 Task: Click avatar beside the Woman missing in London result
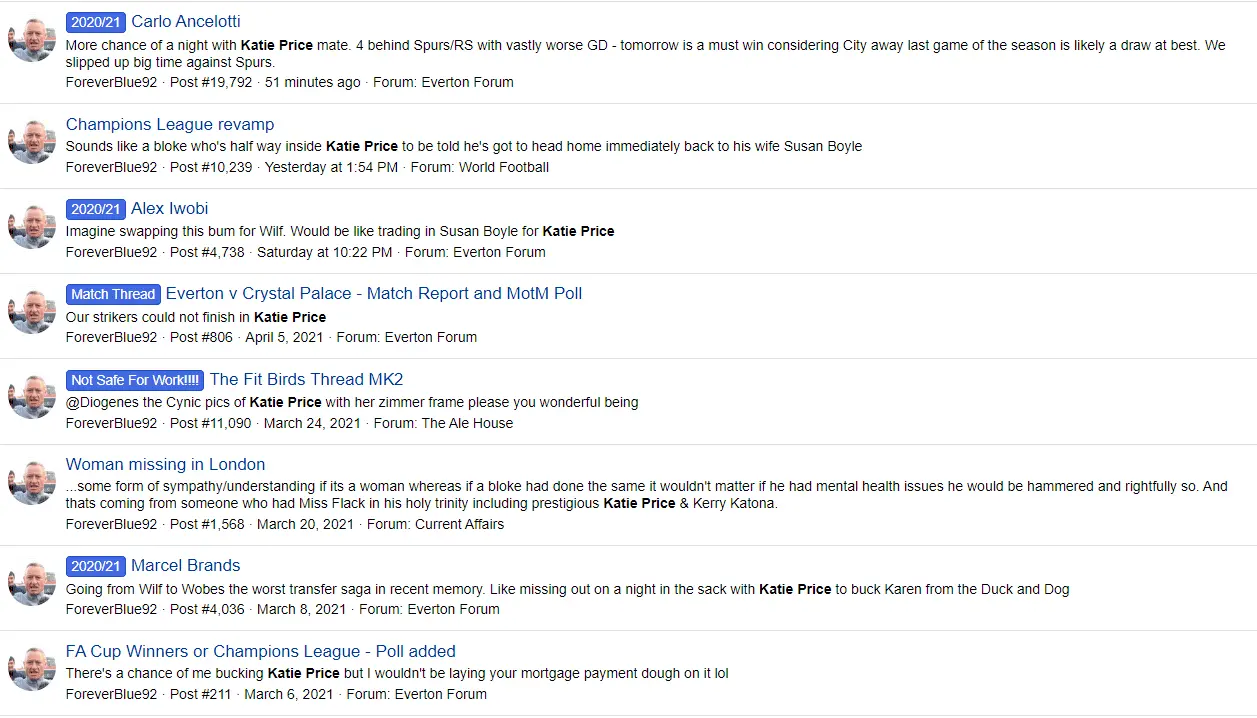click(x=32, y=484)
